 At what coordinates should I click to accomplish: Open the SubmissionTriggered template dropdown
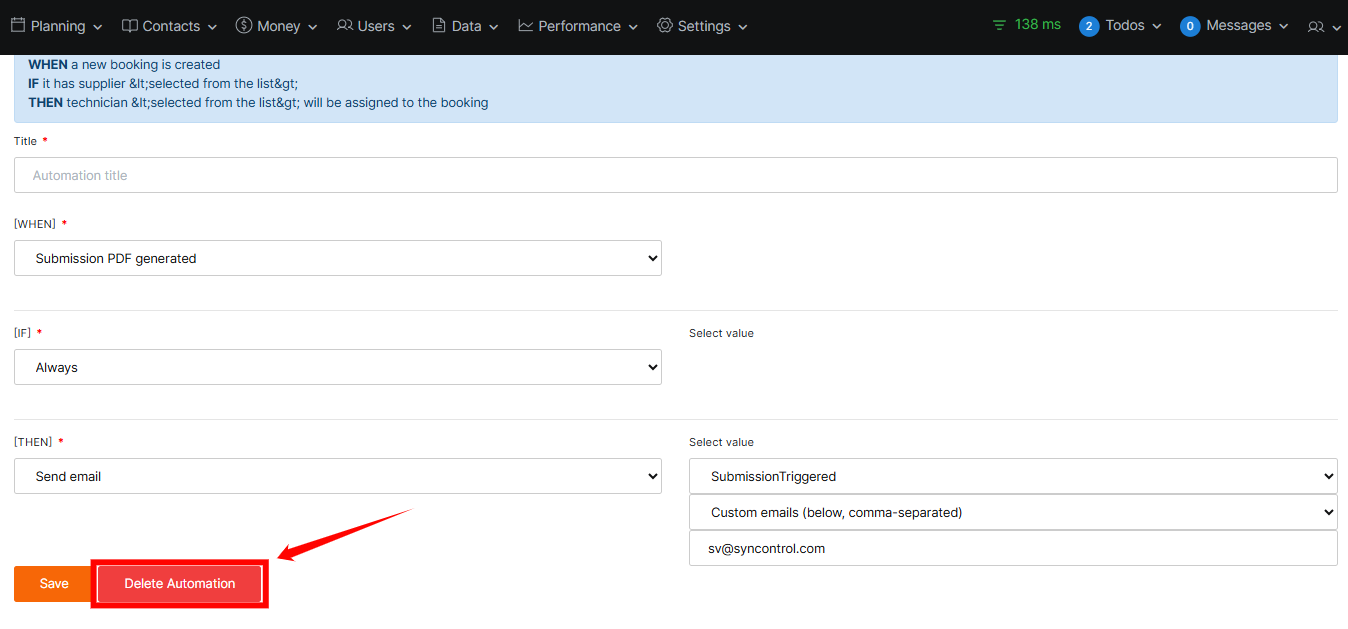point(1013,476)
